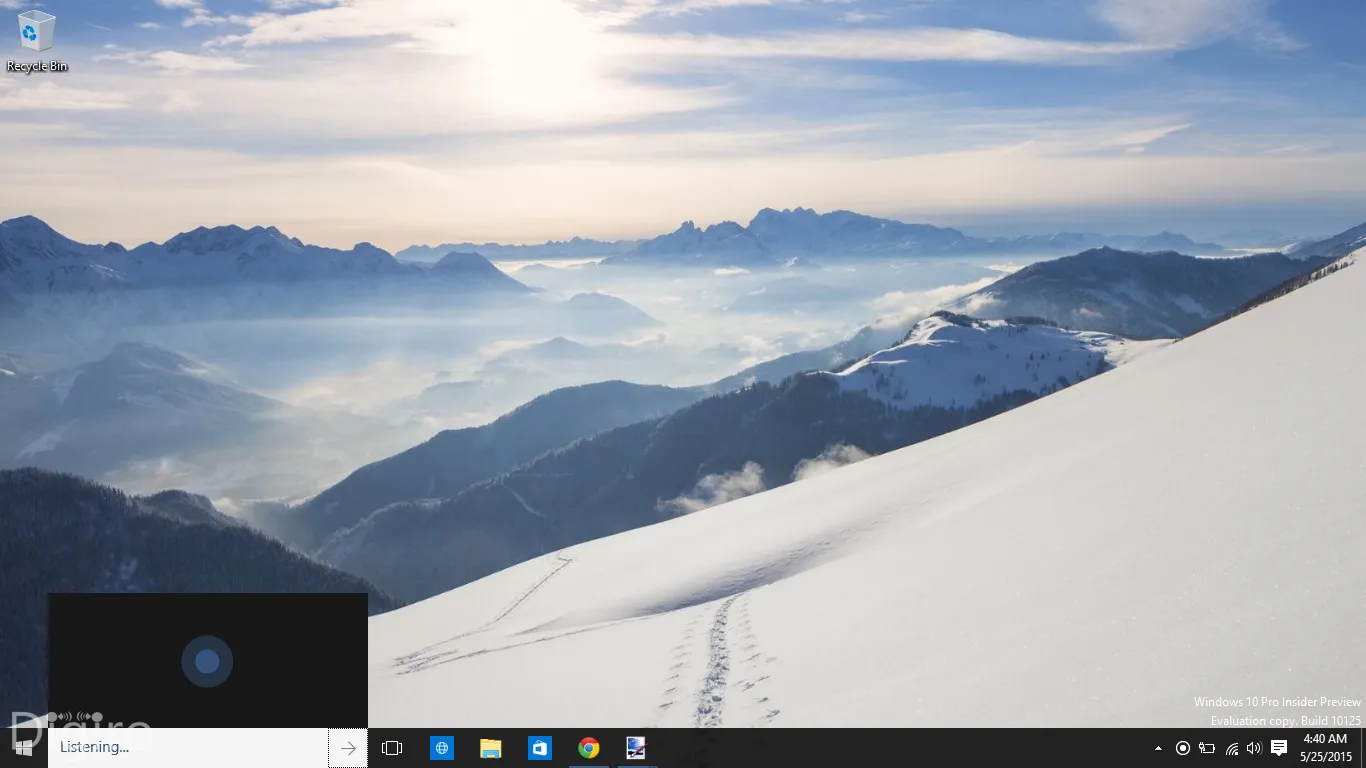Open the clock showing 4:40 AM
The height and width of the screenshot is (768, 1366).
click(x=1325, y=748)
